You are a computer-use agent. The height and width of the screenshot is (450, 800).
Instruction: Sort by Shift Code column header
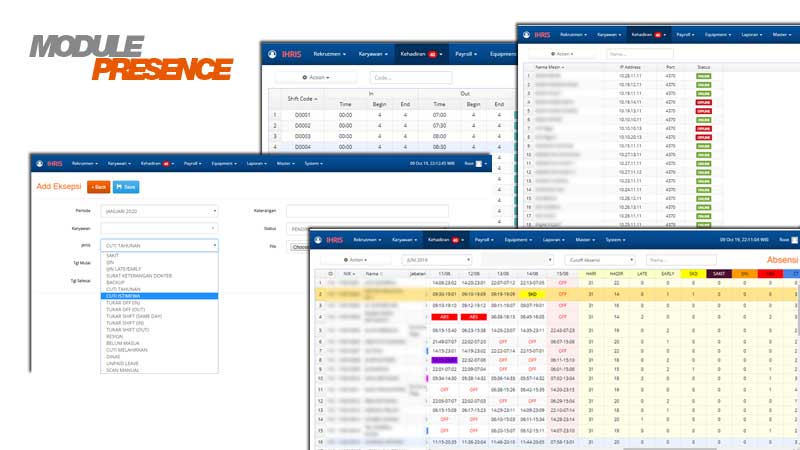click(302, 99)
